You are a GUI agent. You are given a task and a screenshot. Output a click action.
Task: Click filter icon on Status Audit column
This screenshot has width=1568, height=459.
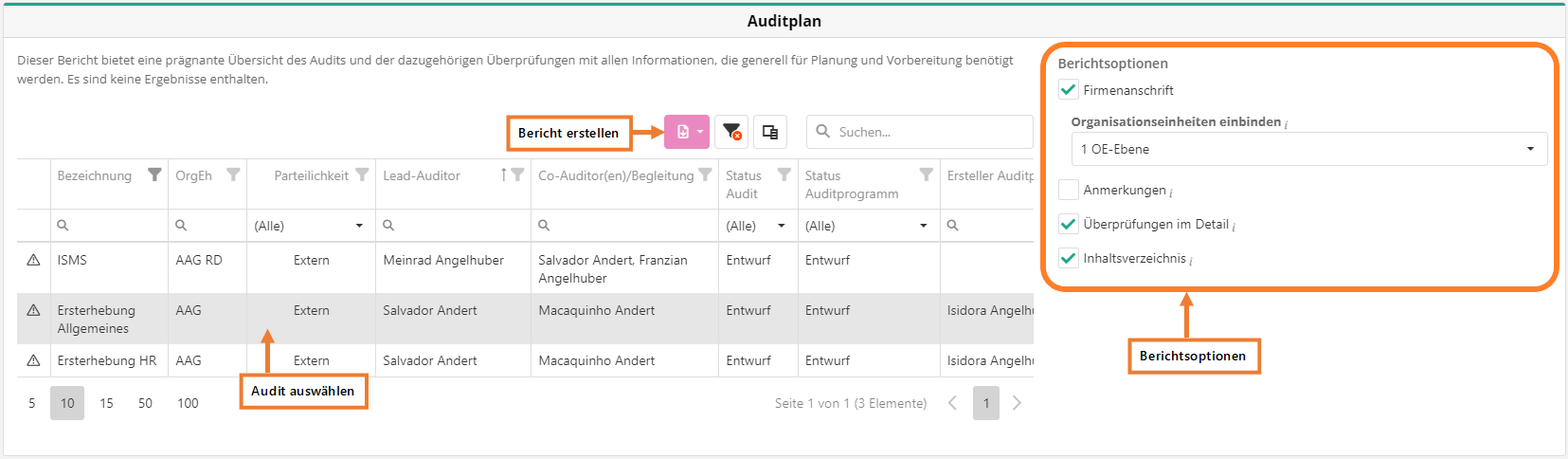point(784,174)
